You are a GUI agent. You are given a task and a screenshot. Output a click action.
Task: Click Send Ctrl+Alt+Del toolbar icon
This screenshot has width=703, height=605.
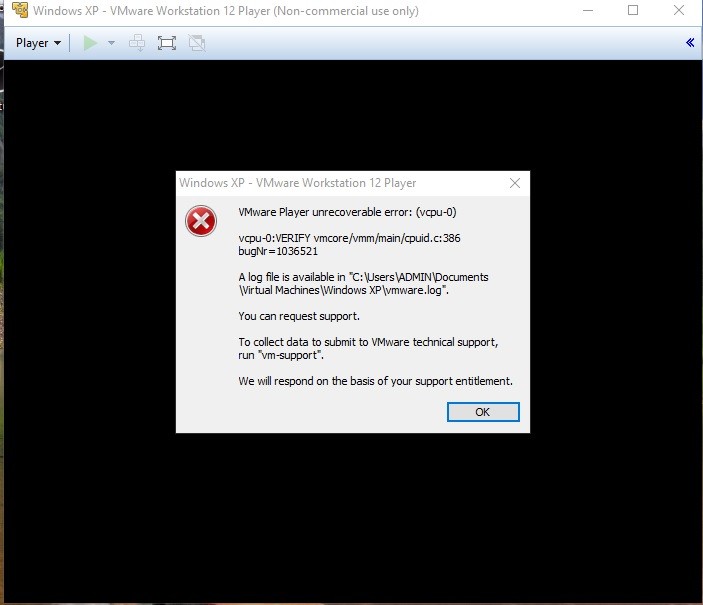137,43
